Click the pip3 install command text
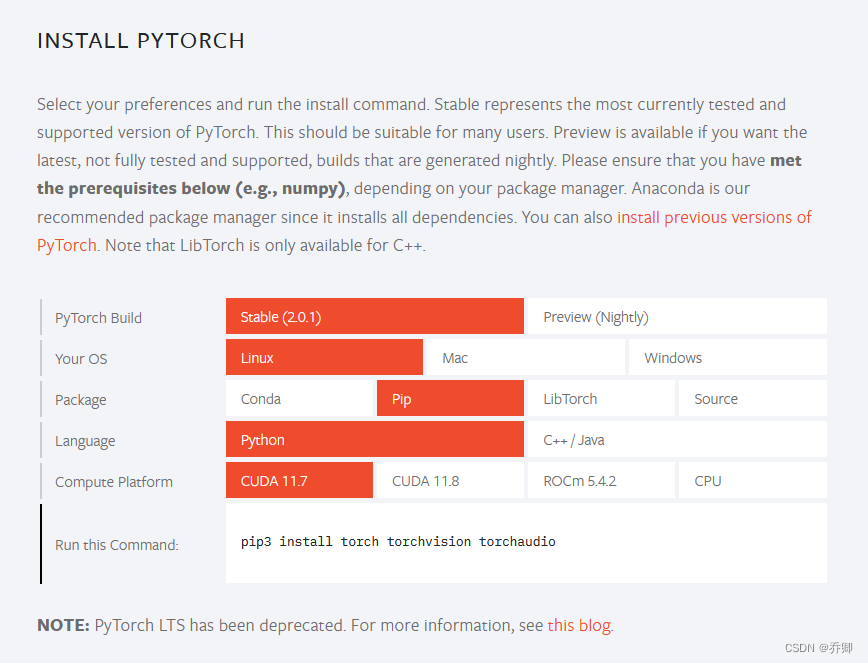 (x=398, y=541)
